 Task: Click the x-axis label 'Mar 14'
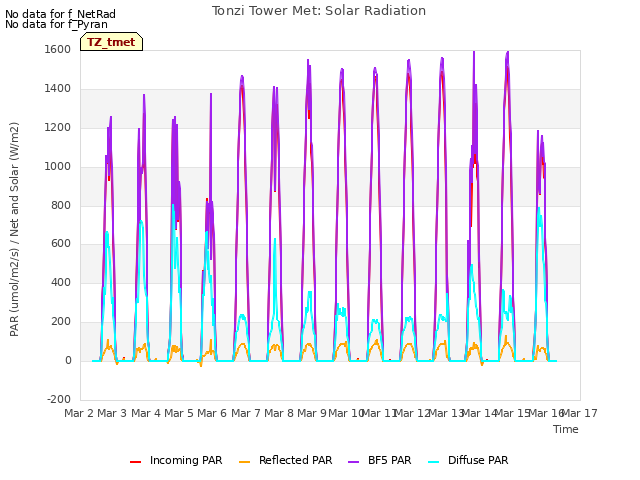(479, 413)
